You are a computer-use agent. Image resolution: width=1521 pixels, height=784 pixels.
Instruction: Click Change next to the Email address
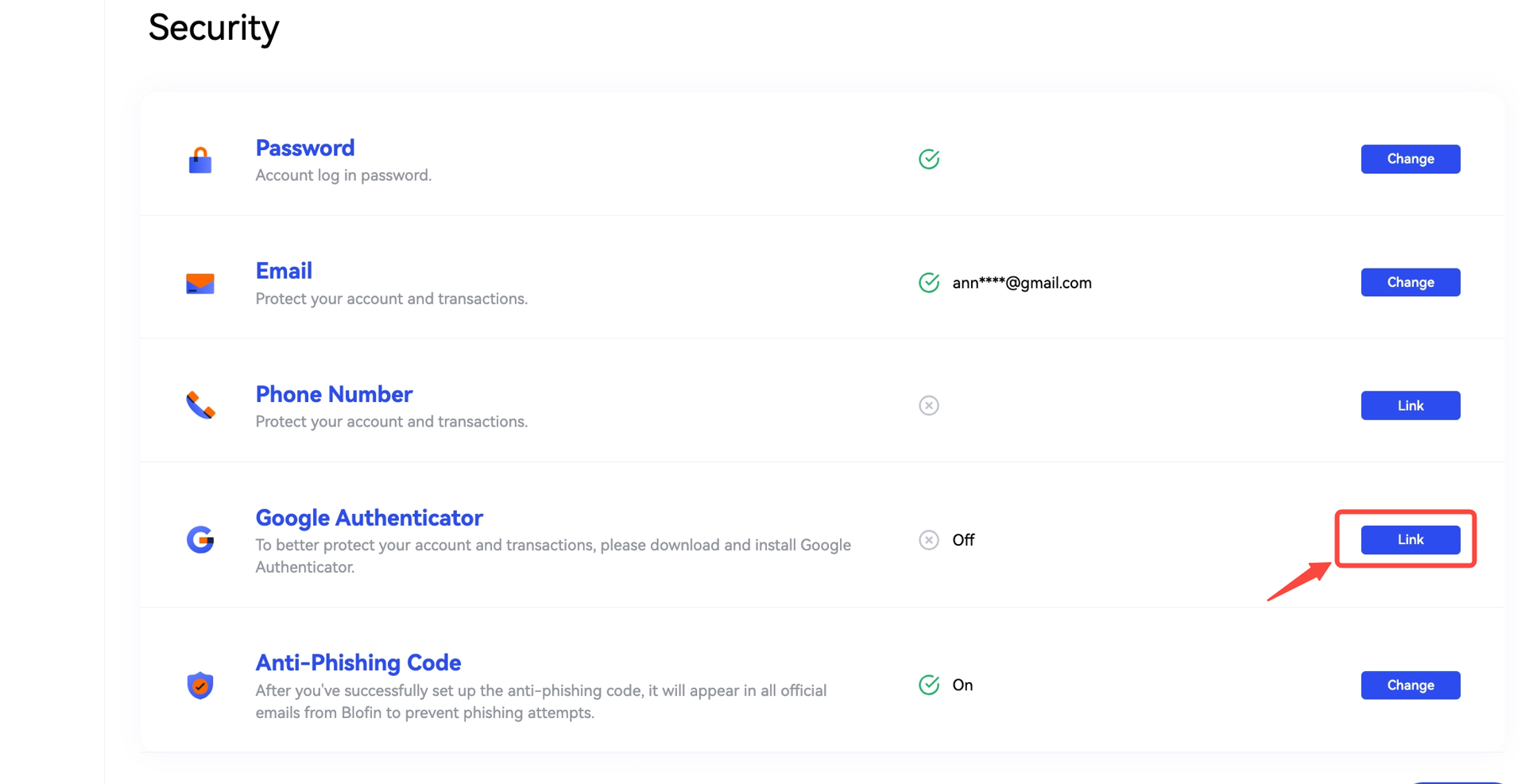[1410, 282]
